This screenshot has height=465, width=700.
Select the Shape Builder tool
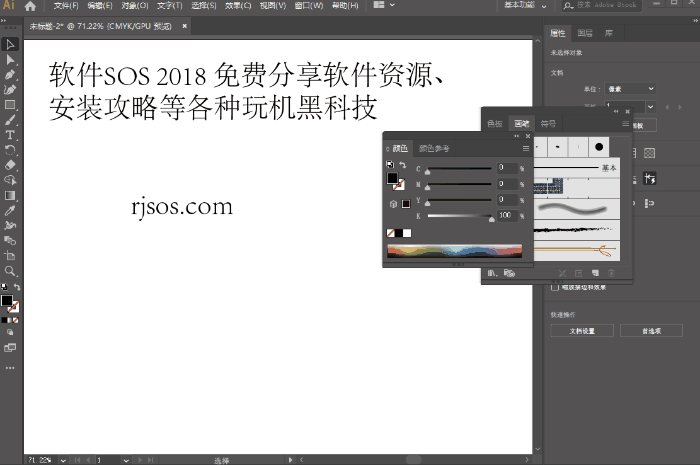point(10,180)
